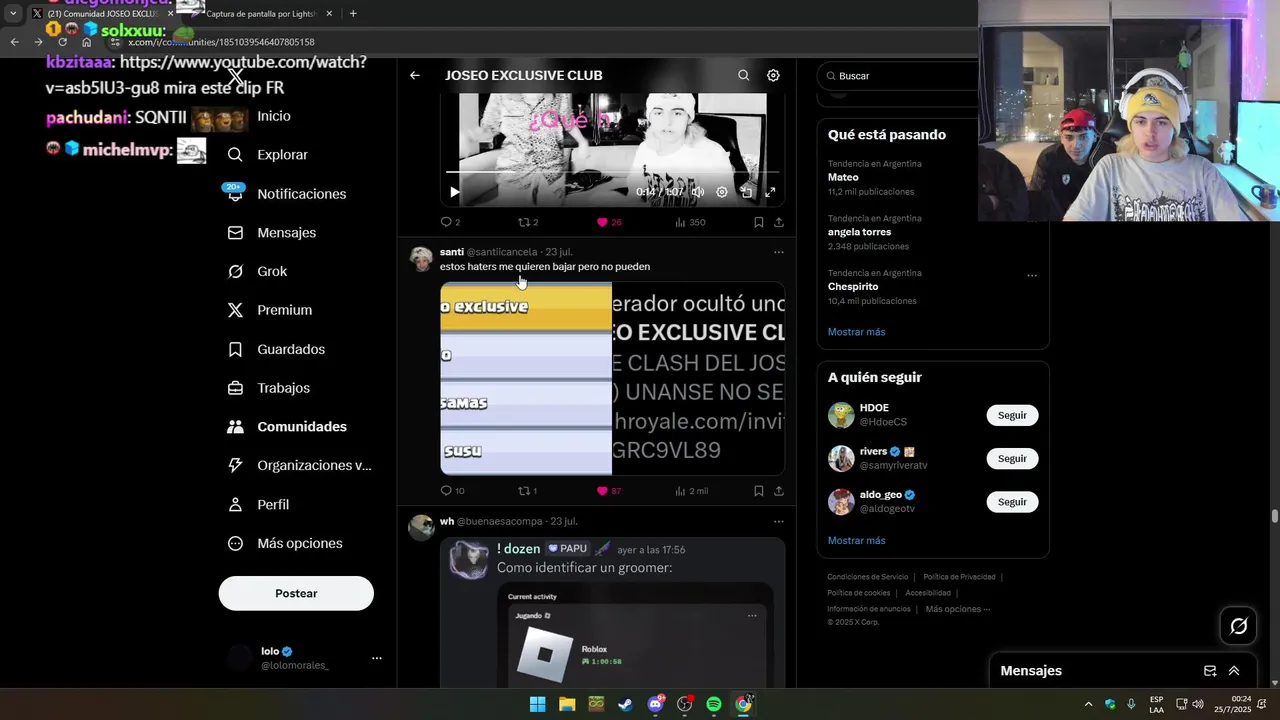Image resolution: width=1280 pixels, height=720 pixels.
Task: Open more options for the Chespirito trend
Action: coord(1032,275)
